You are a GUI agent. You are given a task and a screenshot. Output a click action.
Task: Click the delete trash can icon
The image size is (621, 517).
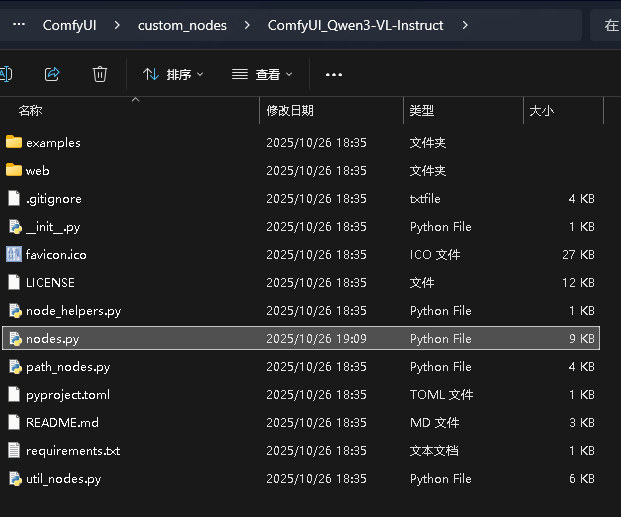(100, 74)
